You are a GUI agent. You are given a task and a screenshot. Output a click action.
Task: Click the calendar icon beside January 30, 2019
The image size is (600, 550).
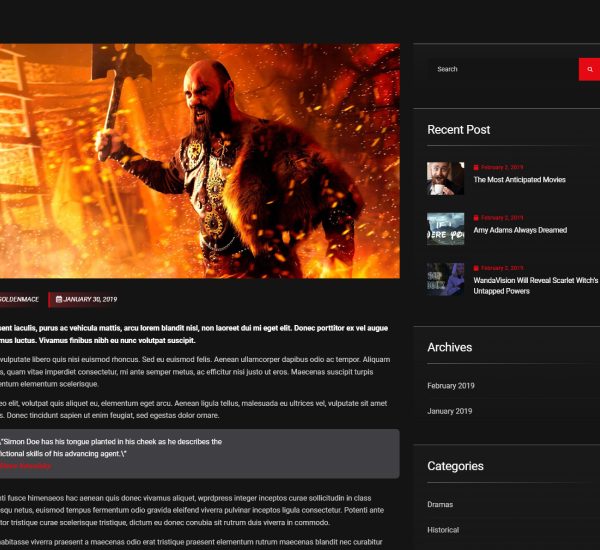click(59, 299)
